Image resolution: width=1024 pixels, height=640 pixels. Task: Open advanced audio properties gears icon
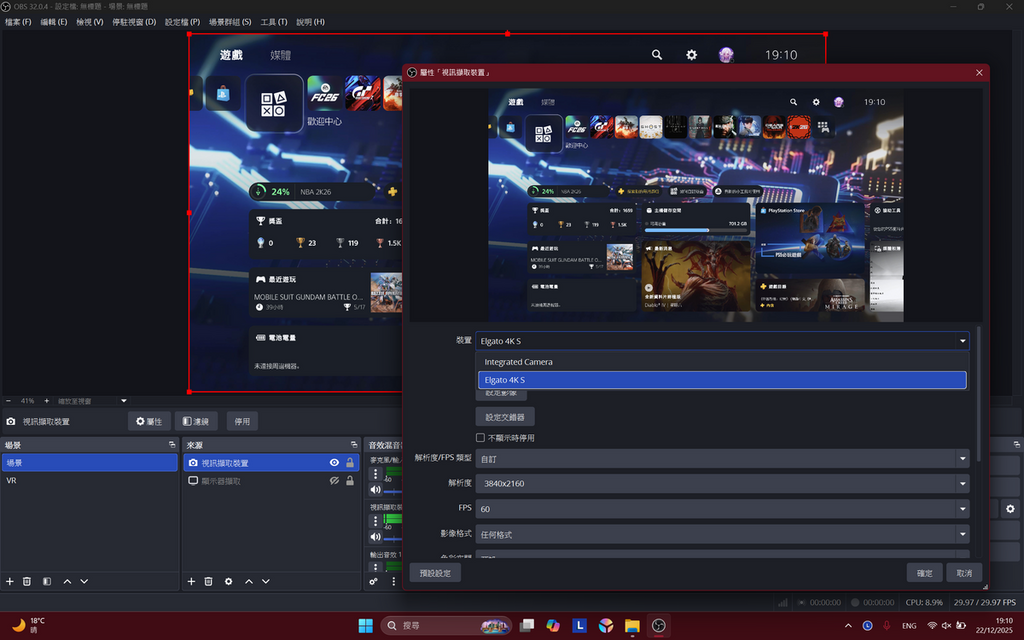374,581
